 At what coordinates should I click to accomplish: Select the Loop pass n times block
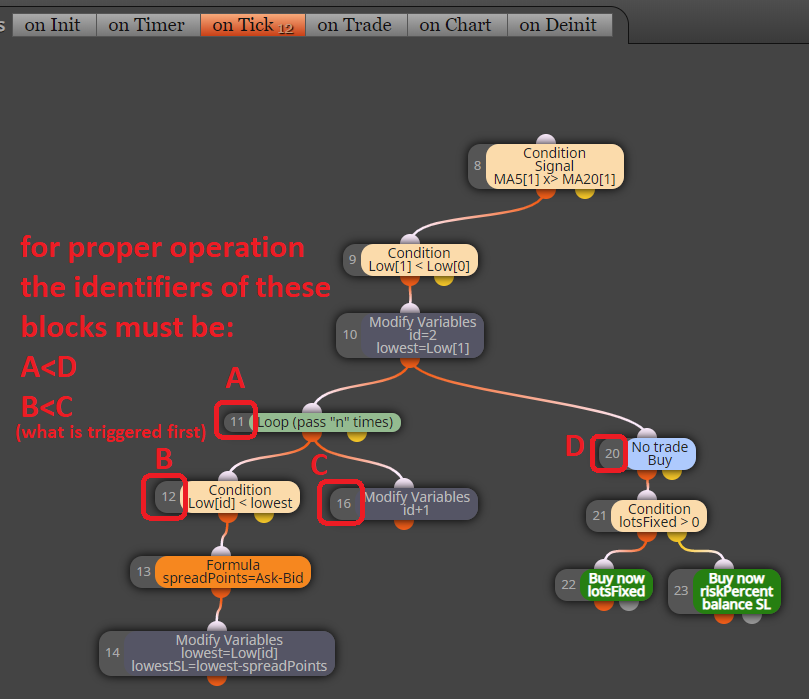[x=325, y=422]
